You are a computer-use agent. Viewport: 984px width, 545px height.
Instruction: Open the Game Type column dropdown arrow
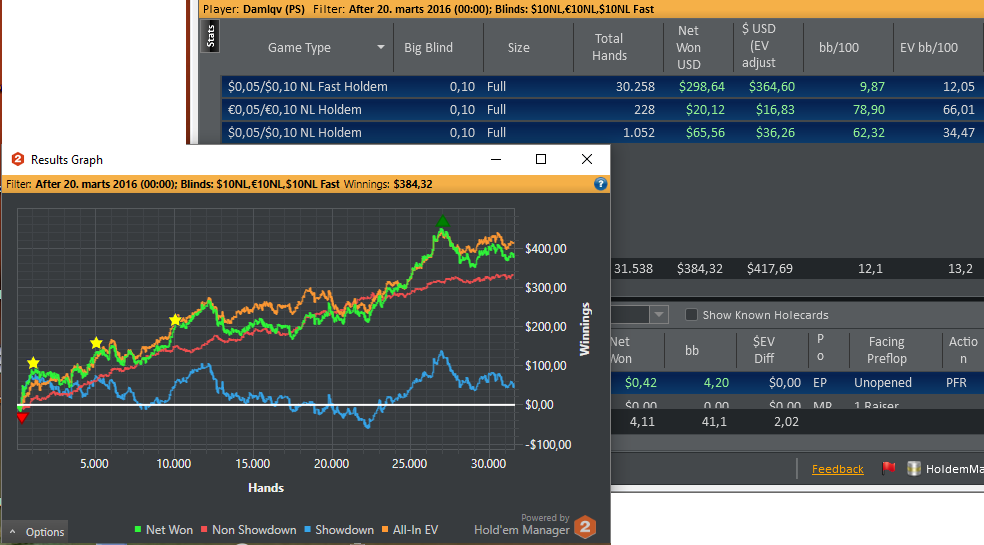coord(381,47)
